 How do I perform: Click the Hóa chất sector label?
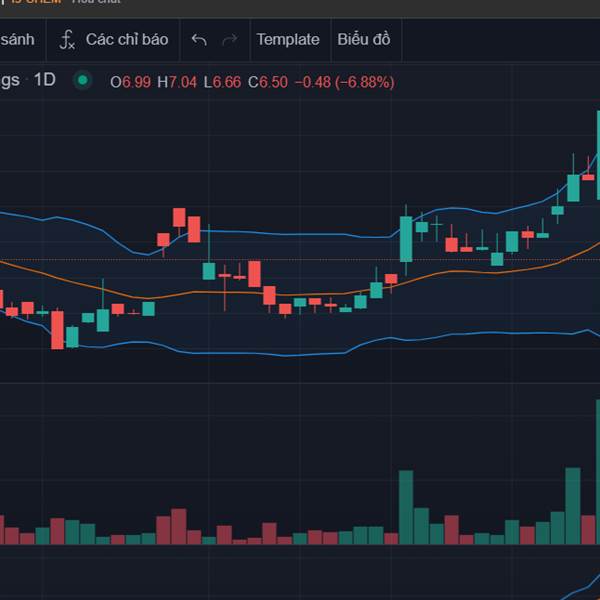coord(95,2)
